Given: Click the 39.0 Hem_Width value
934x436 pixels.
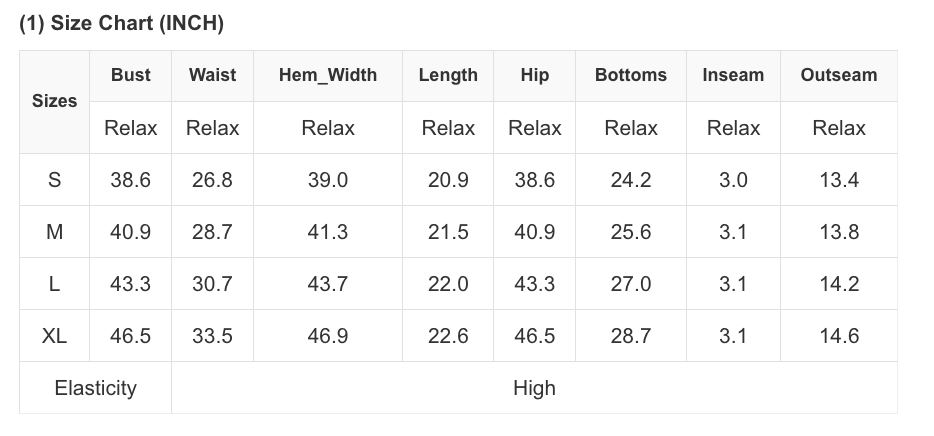Looking at the screenshot, I should [x=328, y=180].
